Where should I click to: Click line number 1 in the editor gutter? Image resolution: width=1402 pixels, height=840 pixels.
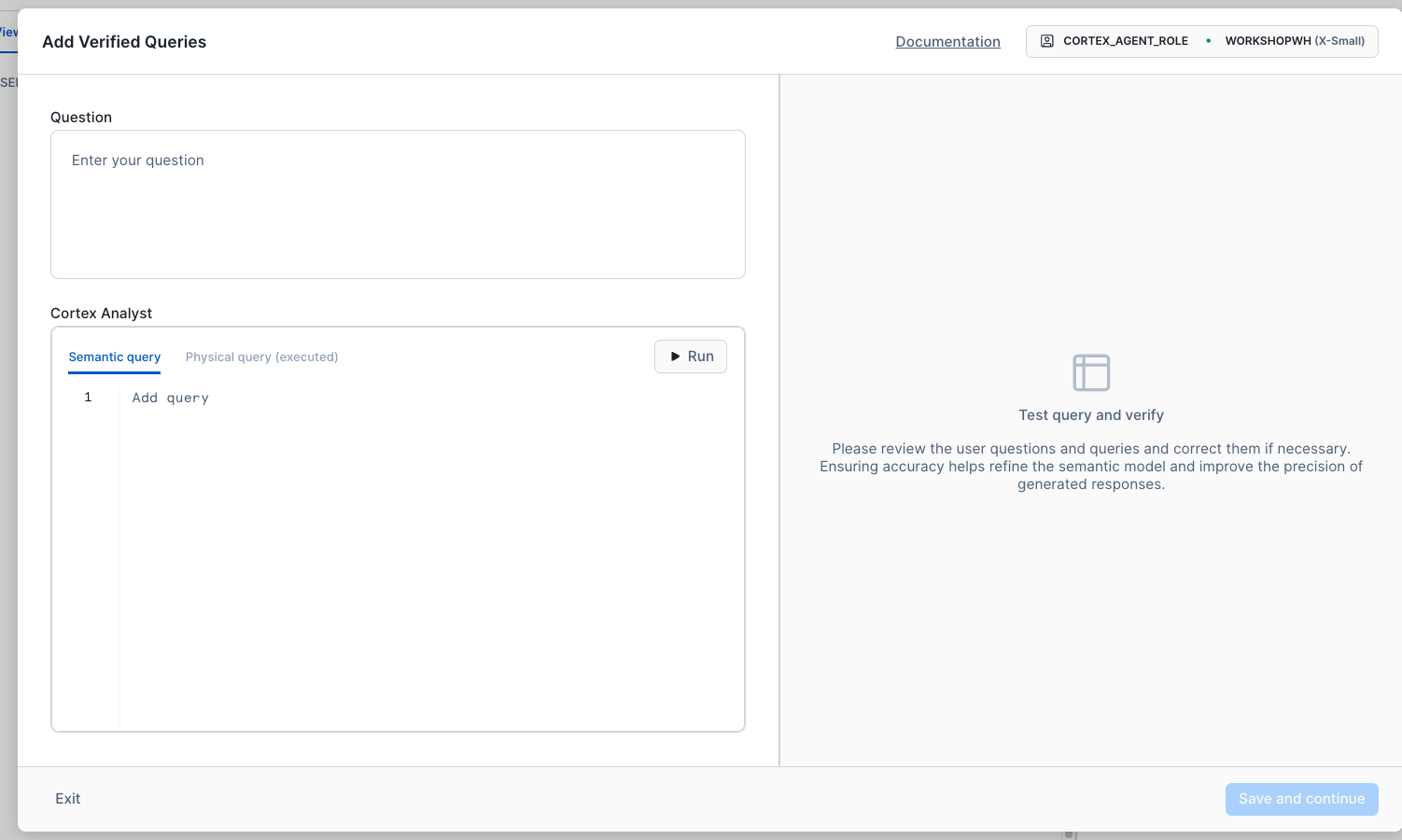pos(88,398)
